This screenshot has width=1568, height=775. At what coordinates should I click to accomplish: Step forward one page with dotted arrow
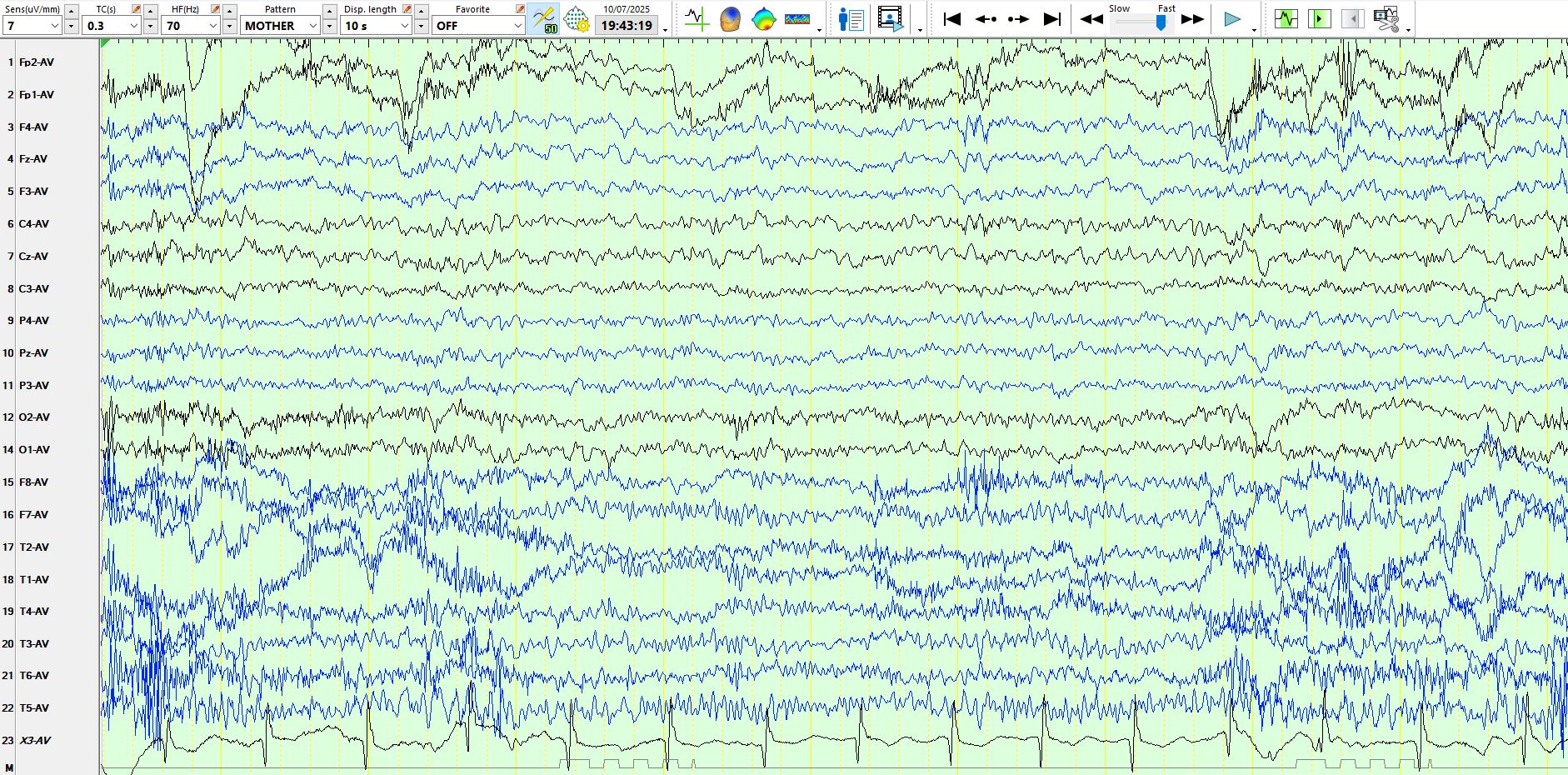tap(1018, 18)
